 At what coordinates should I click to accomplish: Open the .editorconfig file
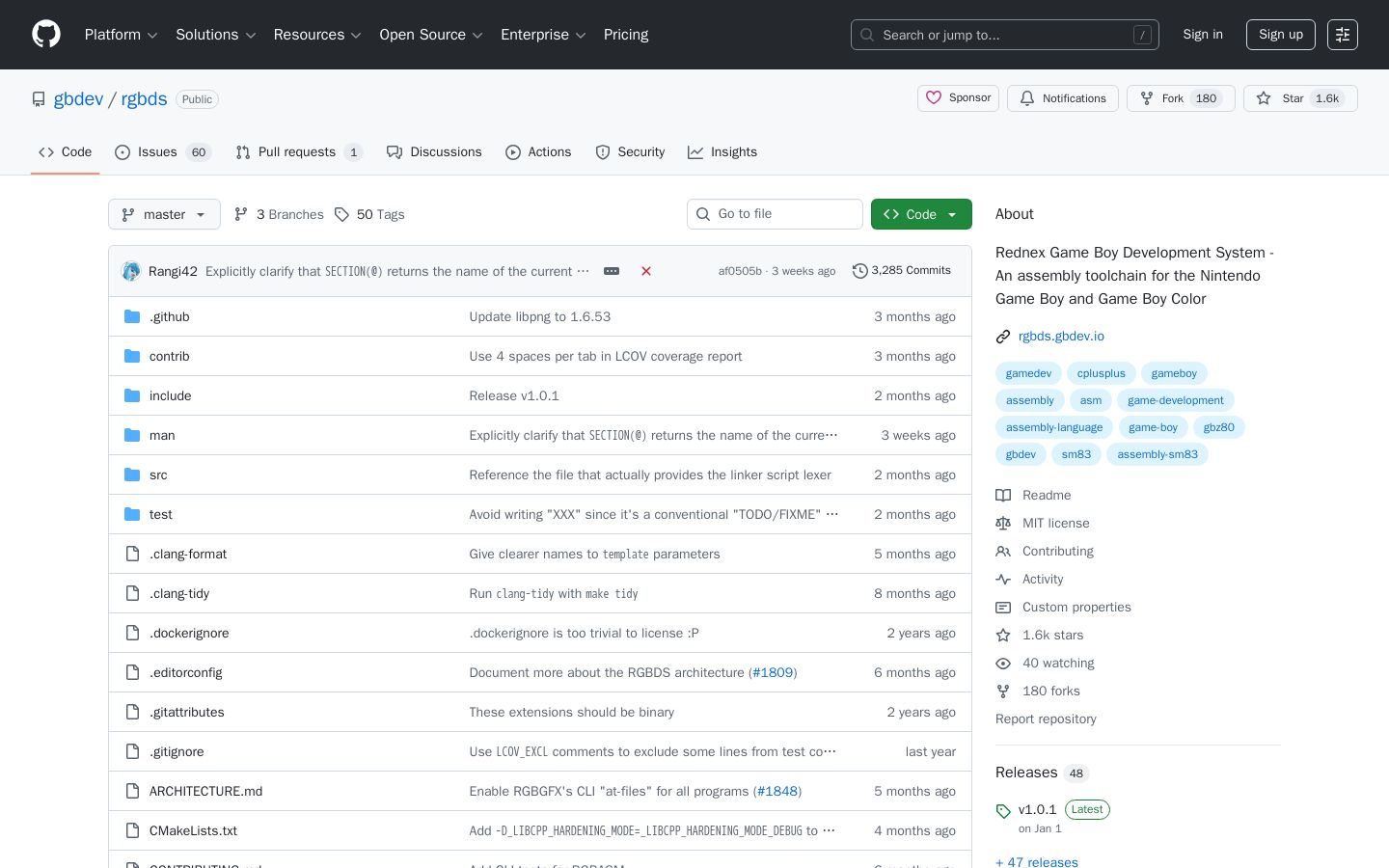click(185, 672)
